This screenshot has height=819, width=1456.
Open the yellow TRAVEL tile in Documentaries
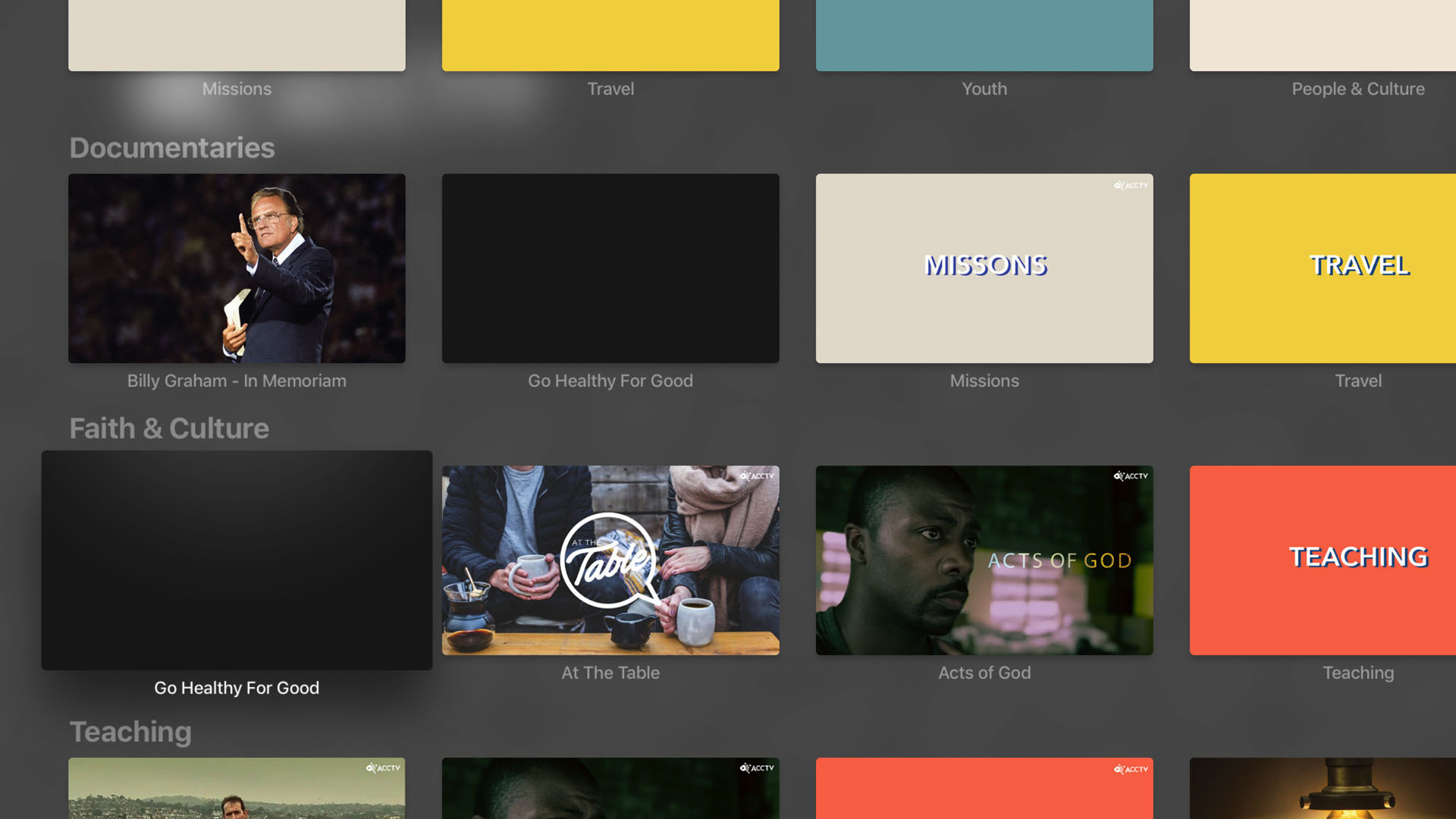1323,268
